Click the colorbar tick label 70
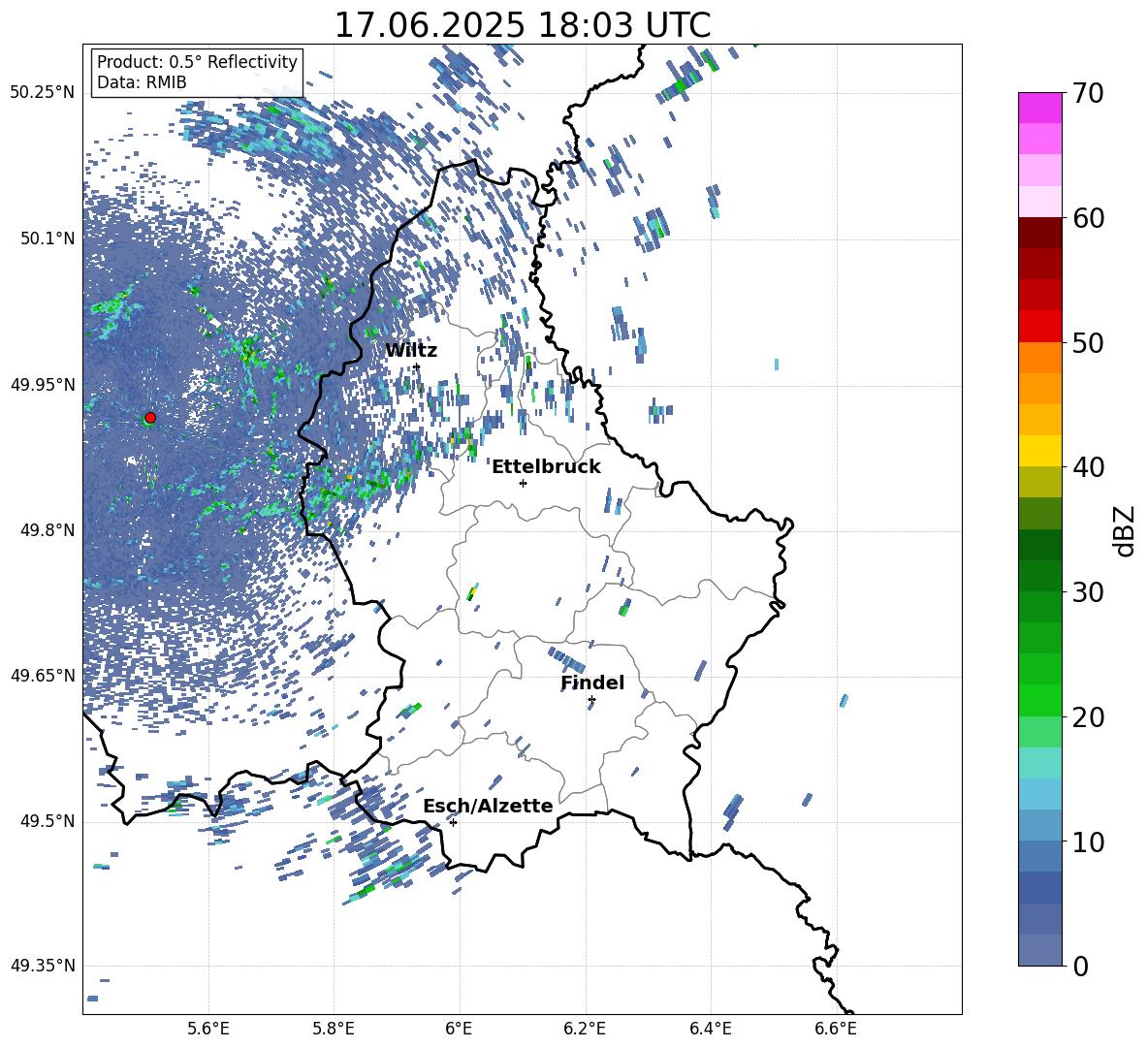1148x1048 pixels. 1088,94
